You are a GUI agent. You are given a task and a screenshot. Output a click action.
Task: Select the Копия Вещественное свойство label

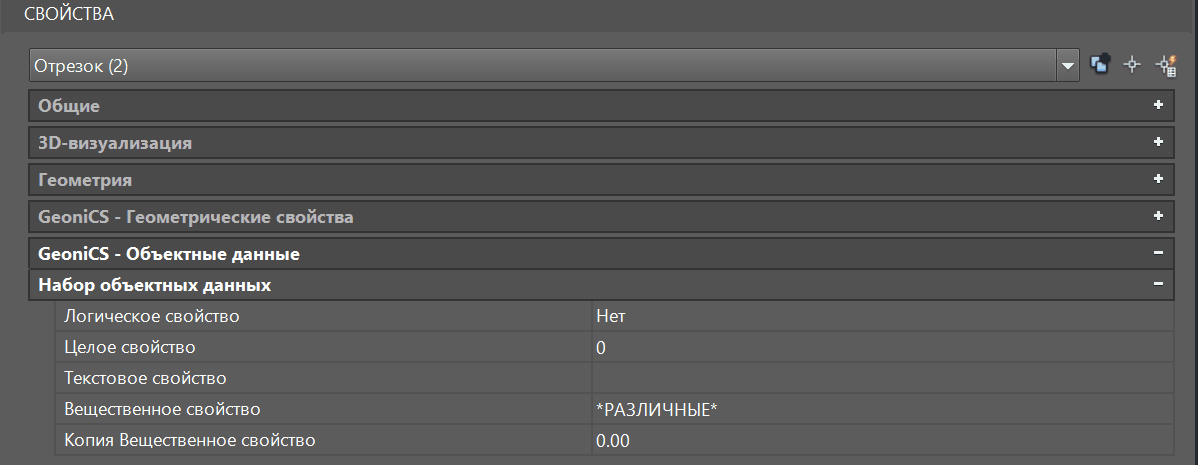click(190, 440)
